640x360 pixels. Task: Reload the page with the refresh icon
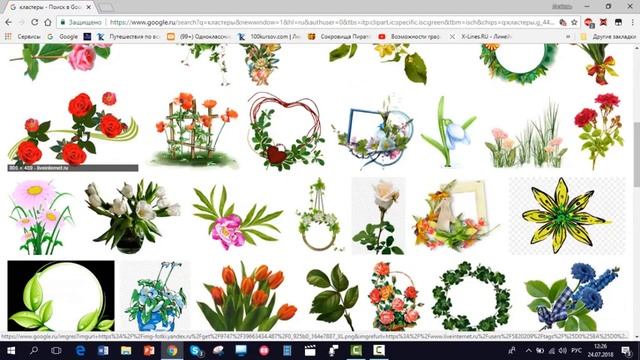(35, 22)
